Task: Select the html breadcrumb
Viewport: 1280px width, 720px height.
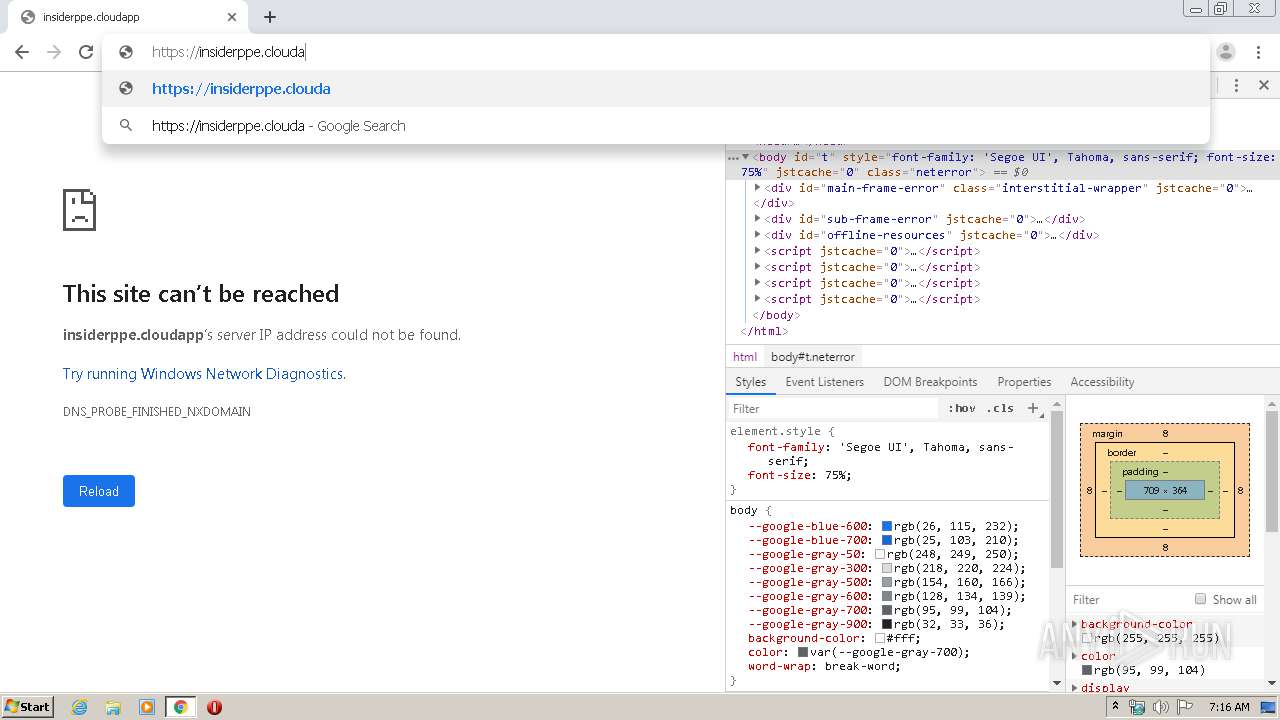Action: click(x=745, y=357)
